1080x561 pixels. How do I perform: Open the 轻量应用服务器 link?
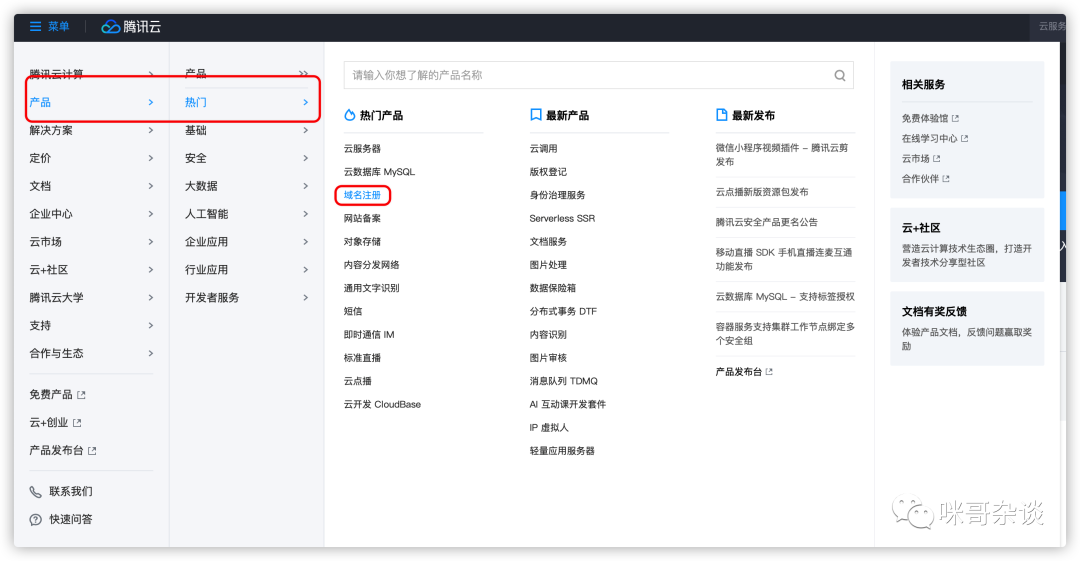[x=562, y=451]
